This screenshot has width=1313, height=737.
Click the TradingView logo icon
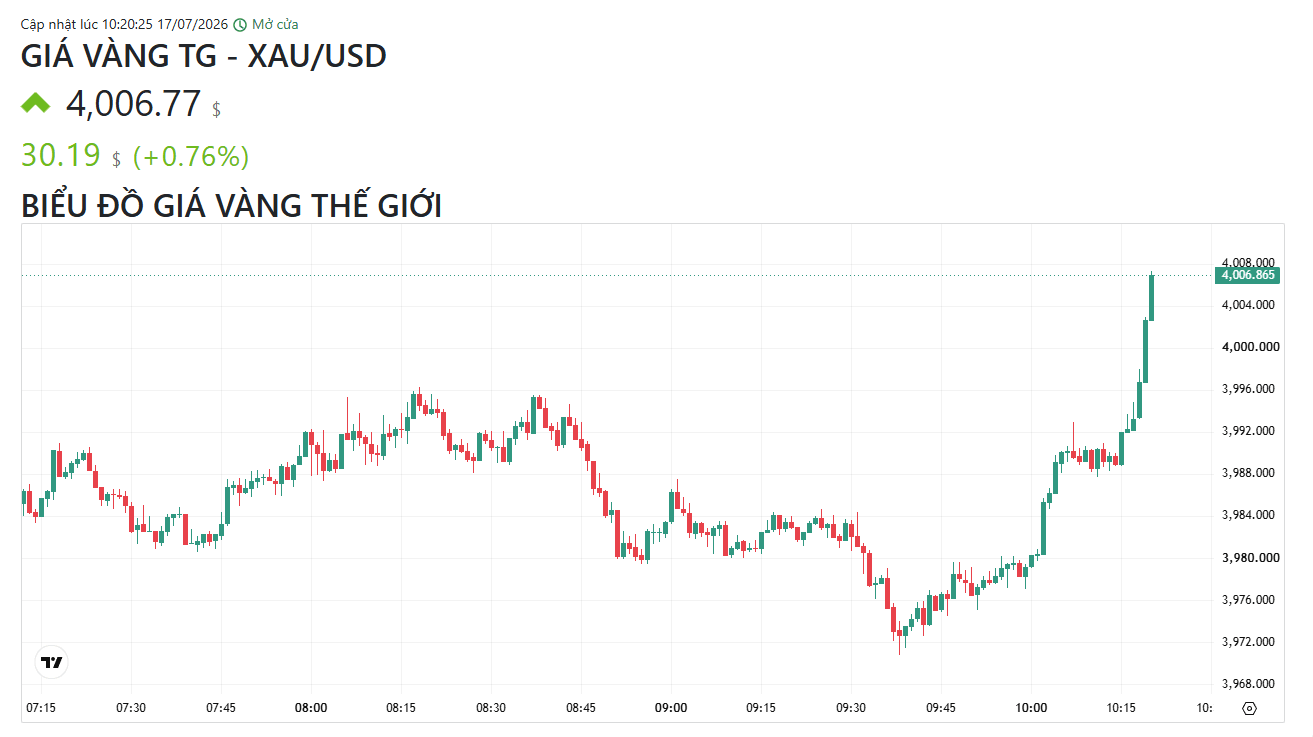pyautogui.click(x=51, y=662)
